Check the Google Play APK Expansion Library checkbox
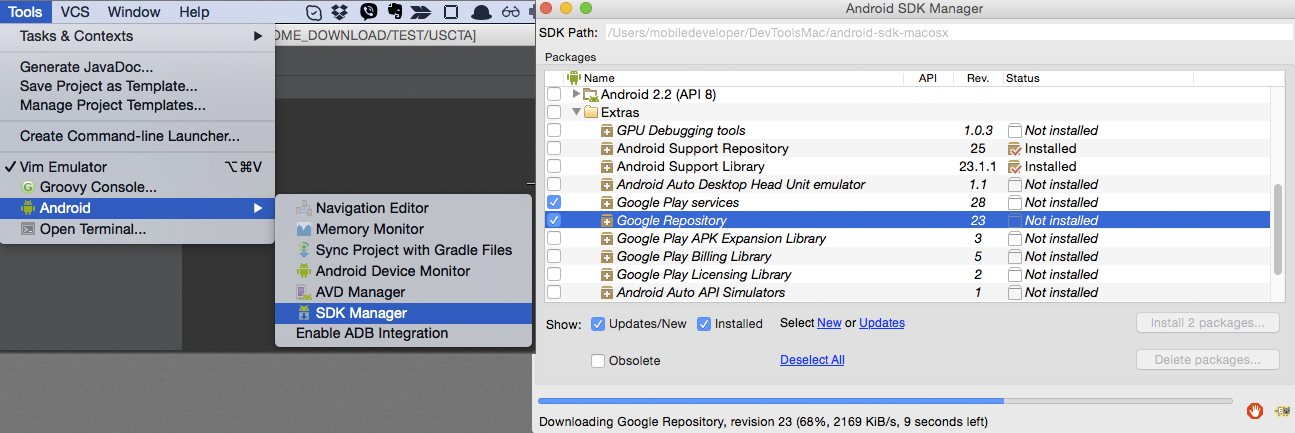1295x433 pixels. 554,239
